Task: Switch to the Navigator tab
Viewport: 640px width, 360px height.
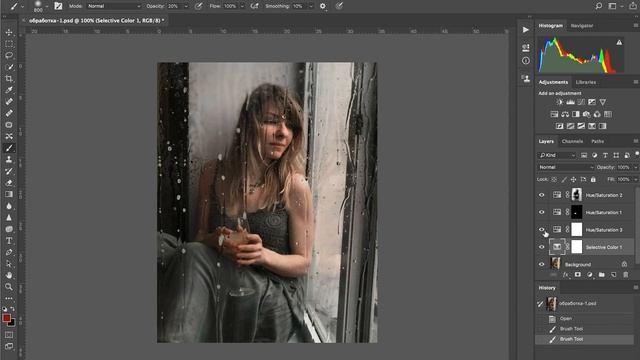Action: click(582, 26)
